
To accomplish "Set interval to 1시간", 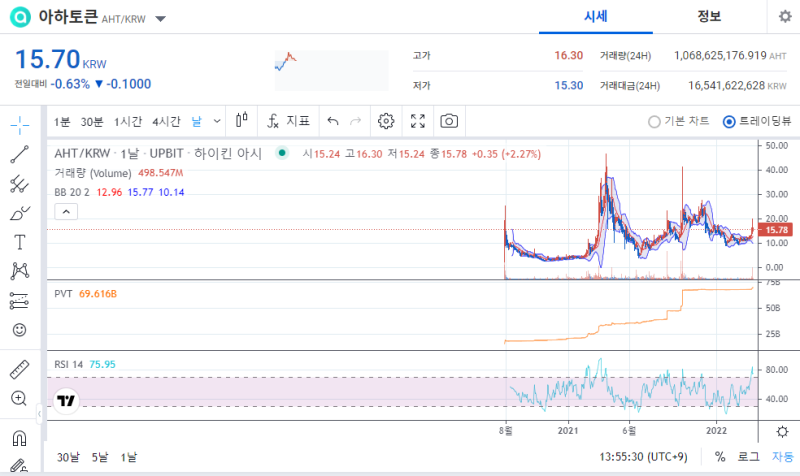I will point(128,121).
